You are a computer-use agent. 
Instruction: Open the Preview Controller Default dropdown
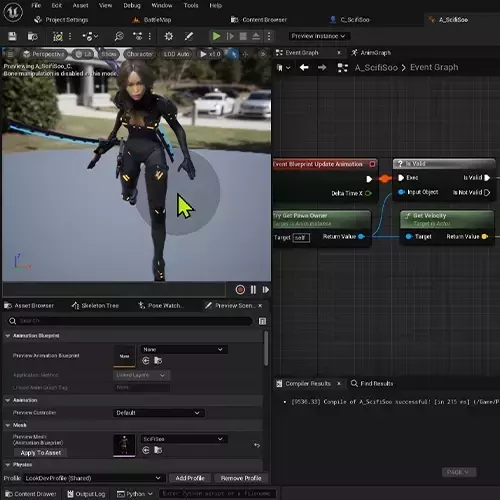pos(159,413)
